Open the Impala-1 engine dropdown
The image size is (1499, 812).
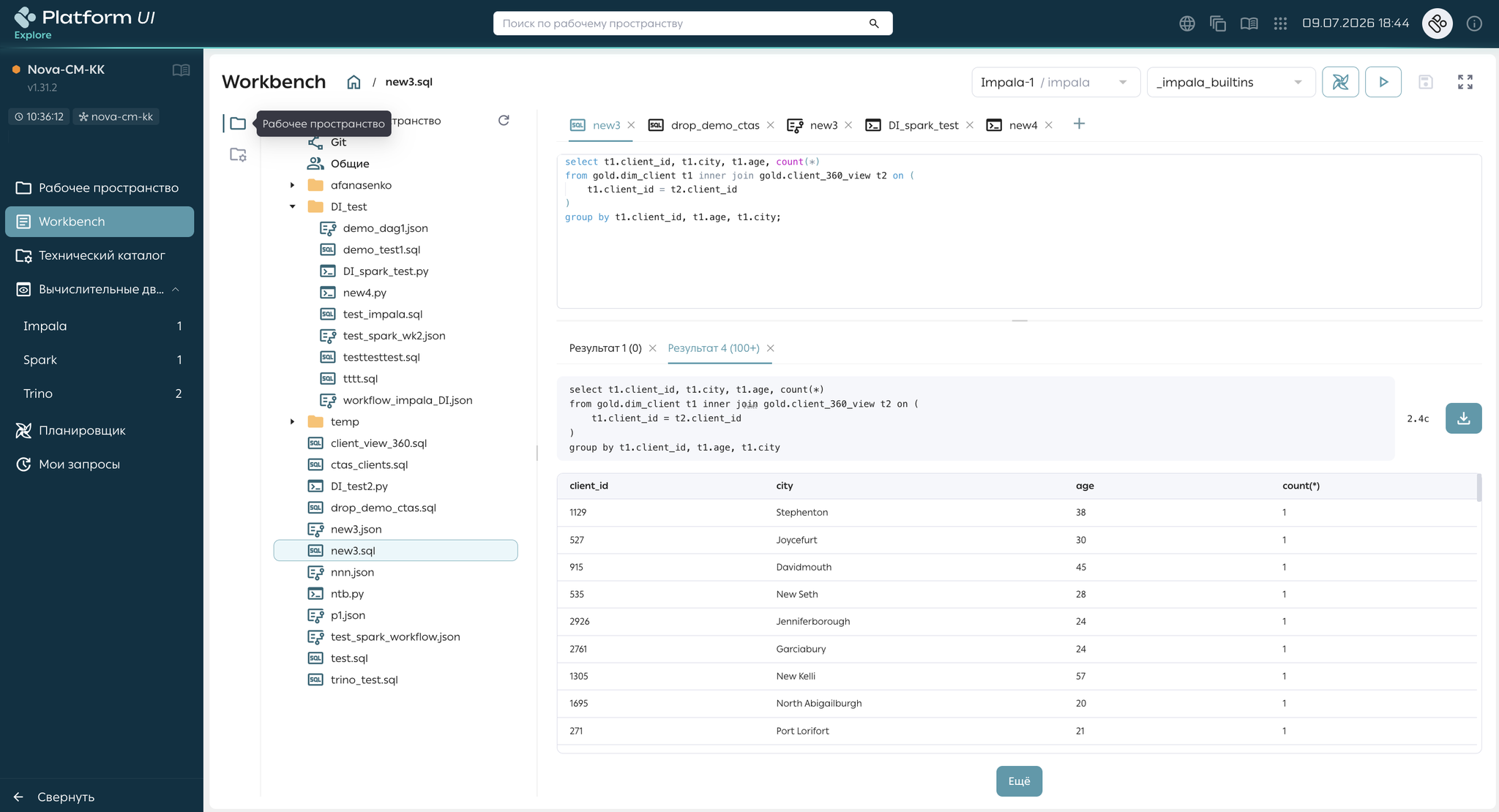1055,82
